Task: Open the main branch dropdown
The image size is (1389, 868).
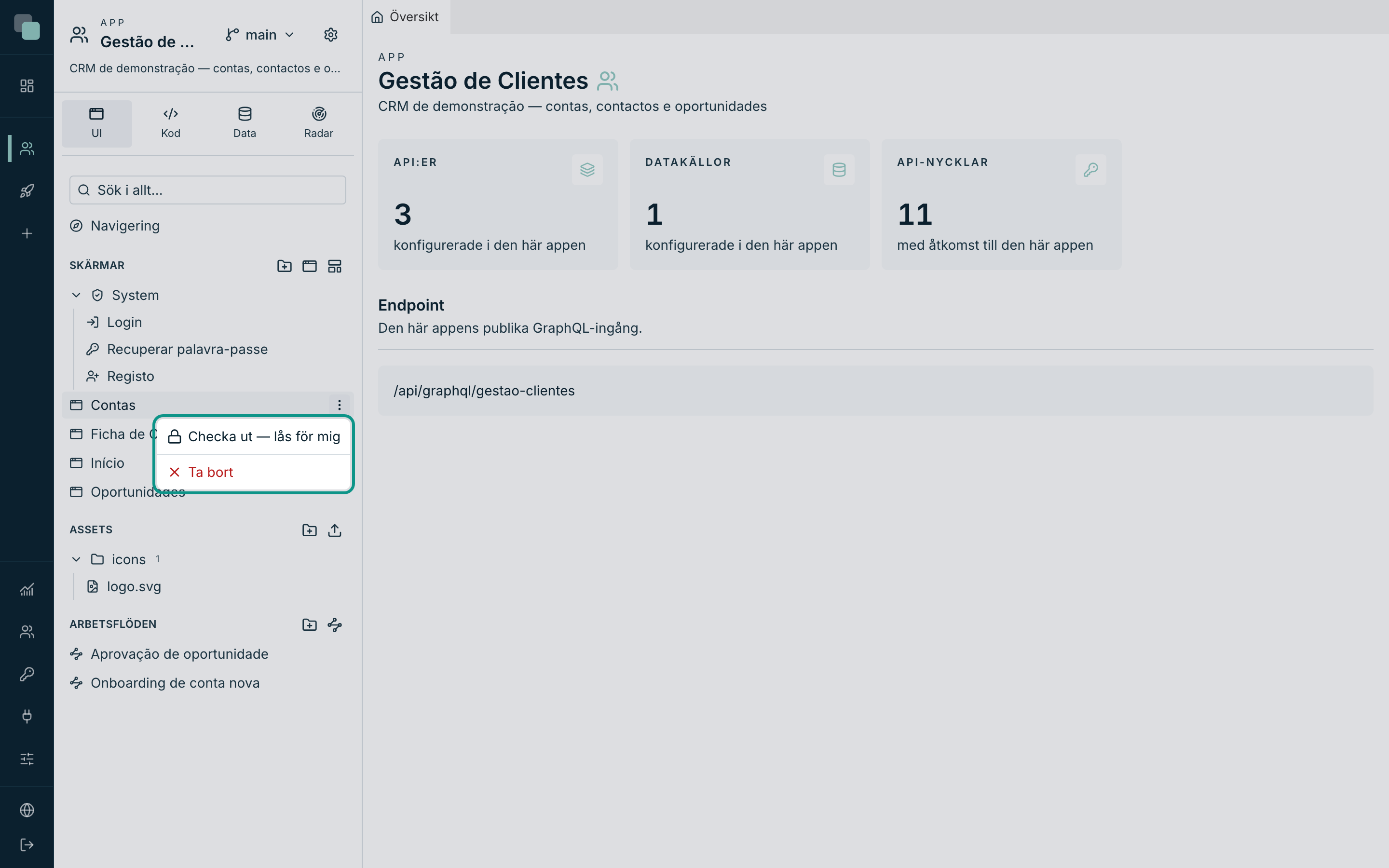Action: 260,35
